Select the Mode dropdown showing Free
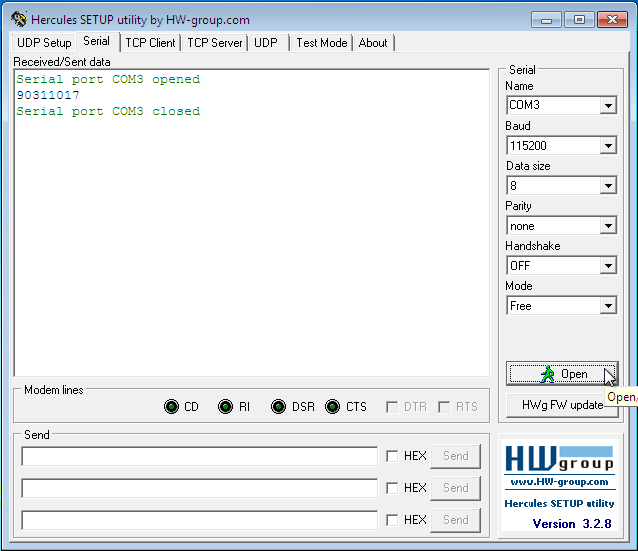638x551 pixels. pos(561,306)
